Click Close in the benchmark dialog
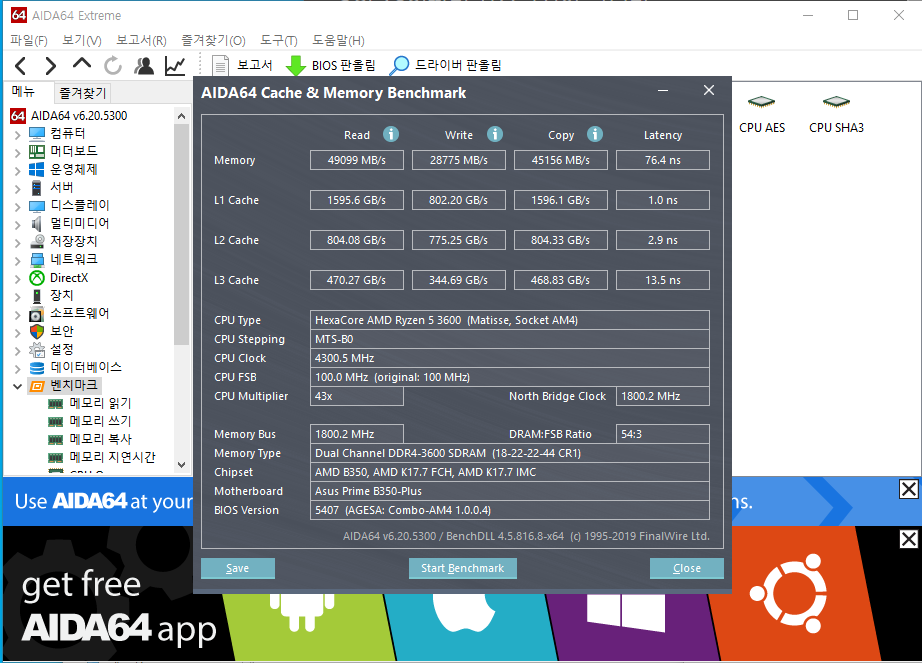 tap(687, 568)
